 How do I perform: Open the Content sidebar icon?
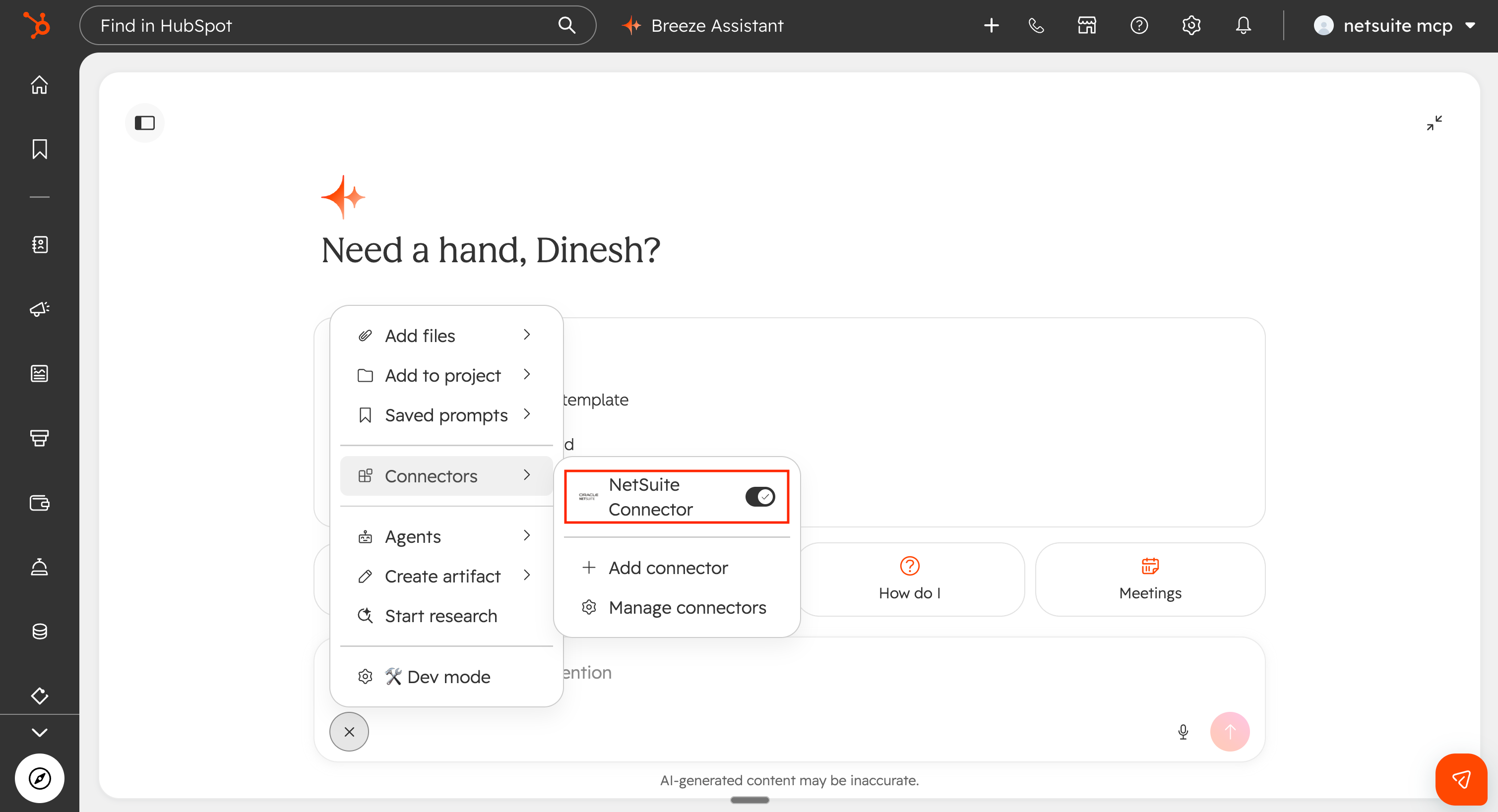(x=40, y=373)
